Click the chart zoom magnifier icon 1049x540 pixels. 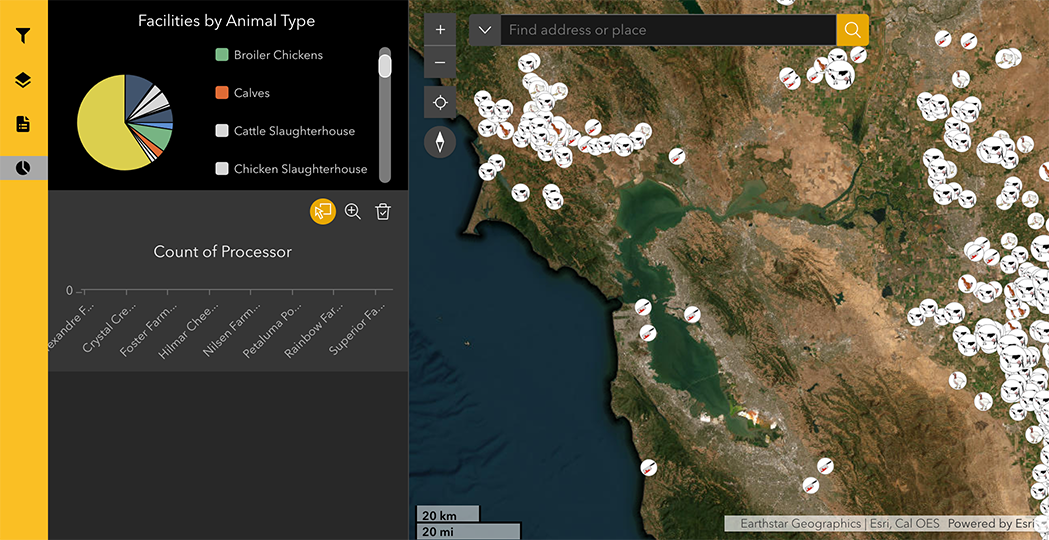click(x=352, y=211)
